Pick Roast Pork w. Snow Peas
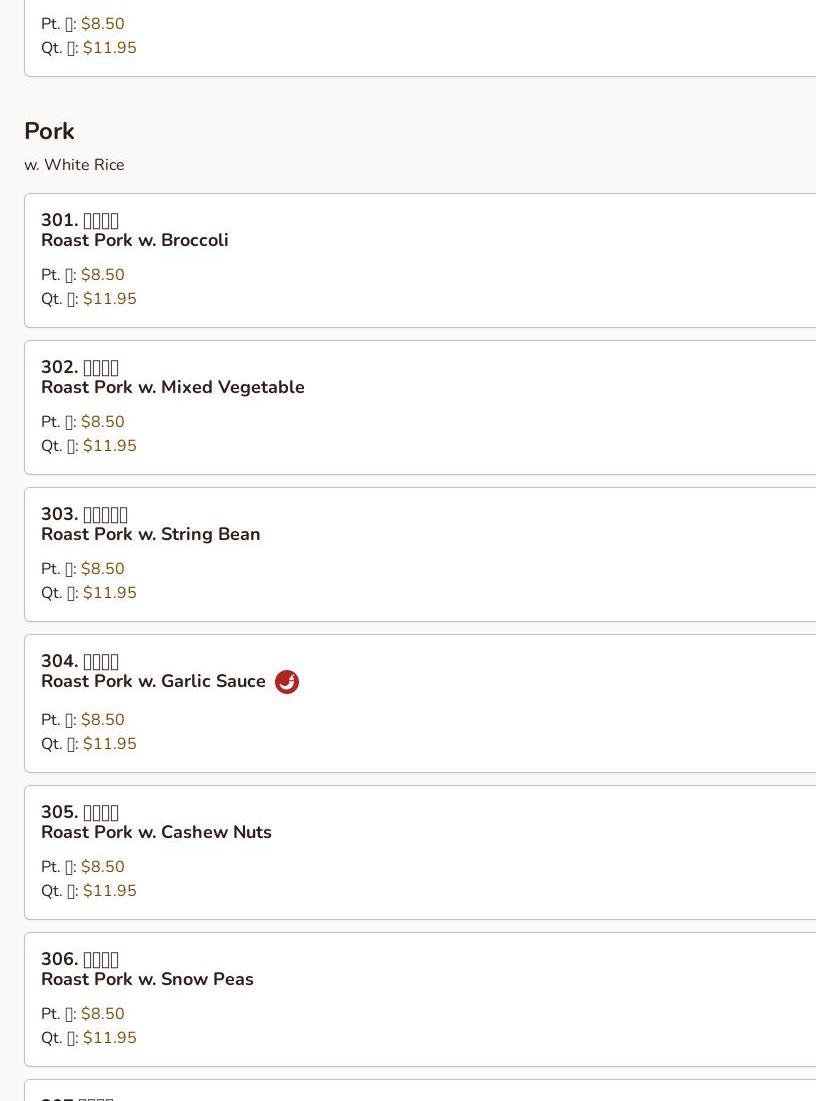 tap(147, 980)
